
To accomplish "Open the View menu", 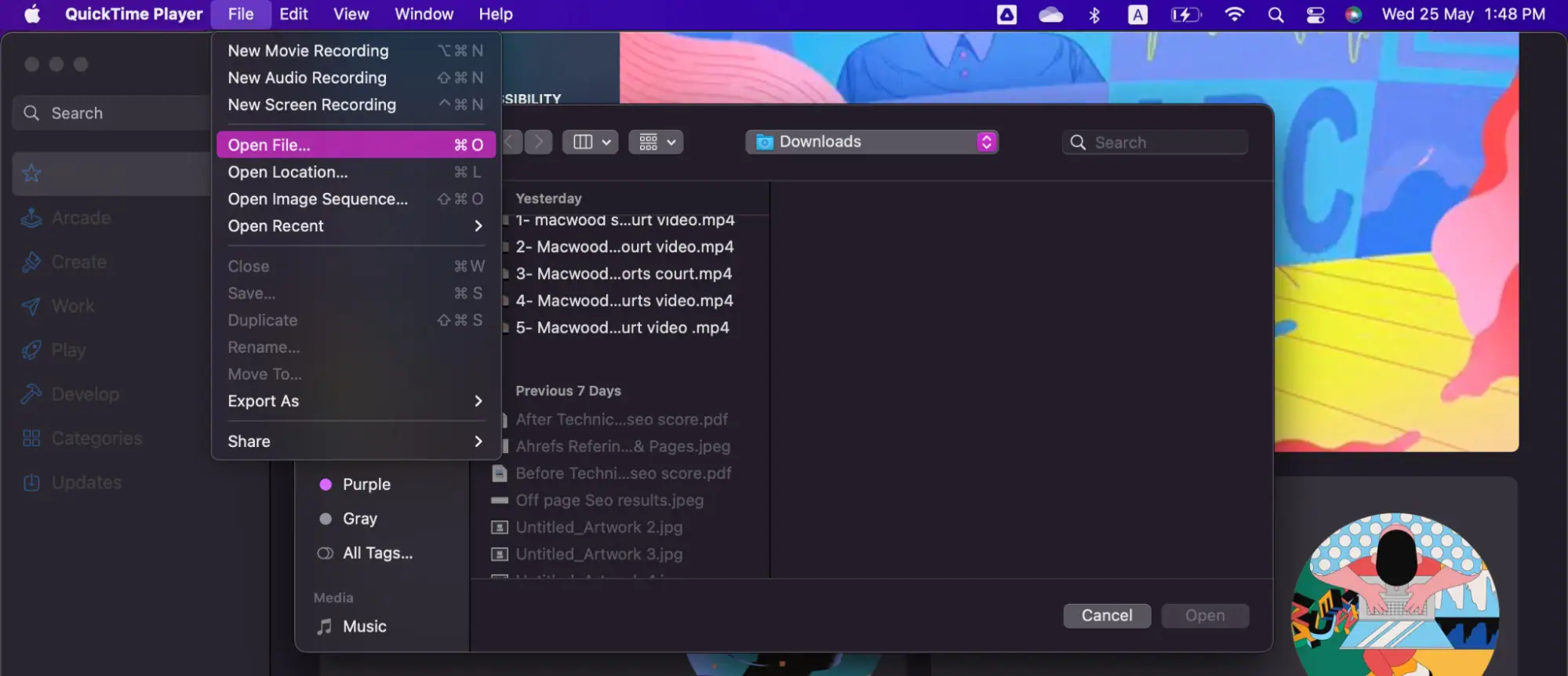I will pyautogui.click(x=351, y=14).
